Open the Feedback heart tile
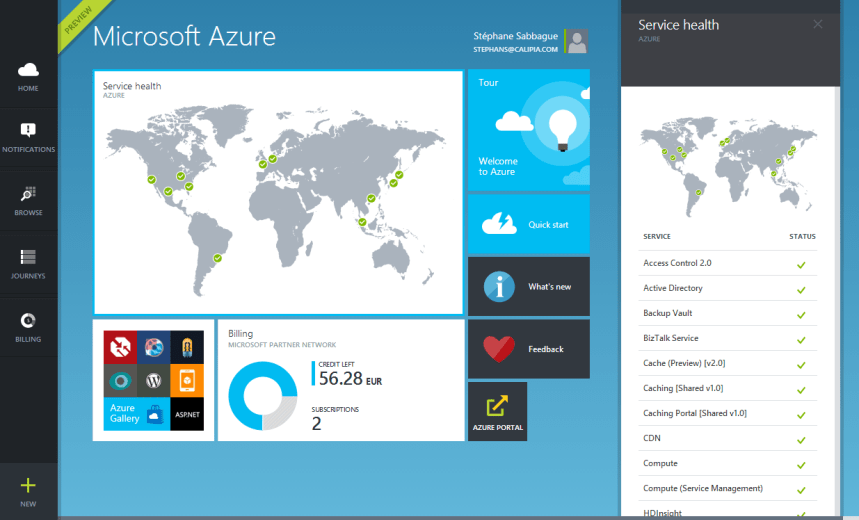 529,349
